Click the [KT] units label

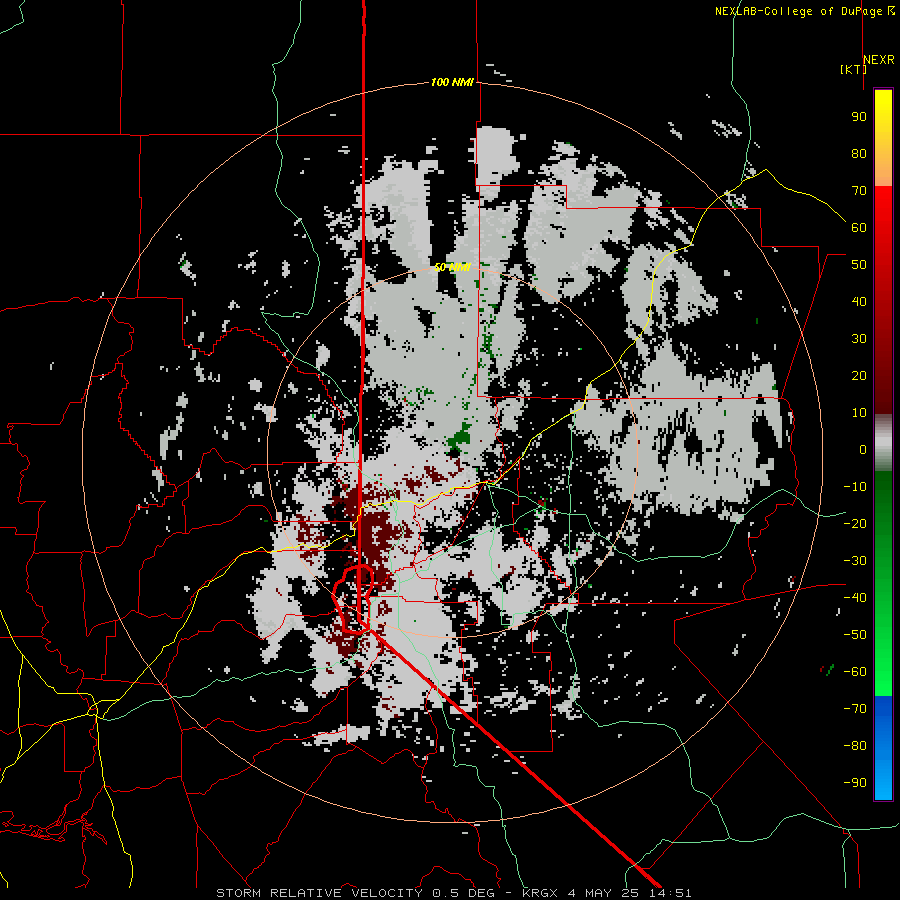point(854,69)
